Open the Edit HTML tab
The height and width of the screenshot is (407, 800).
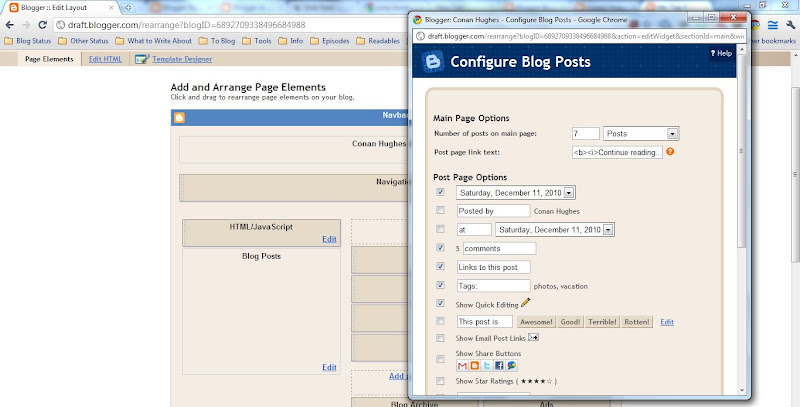105,59
